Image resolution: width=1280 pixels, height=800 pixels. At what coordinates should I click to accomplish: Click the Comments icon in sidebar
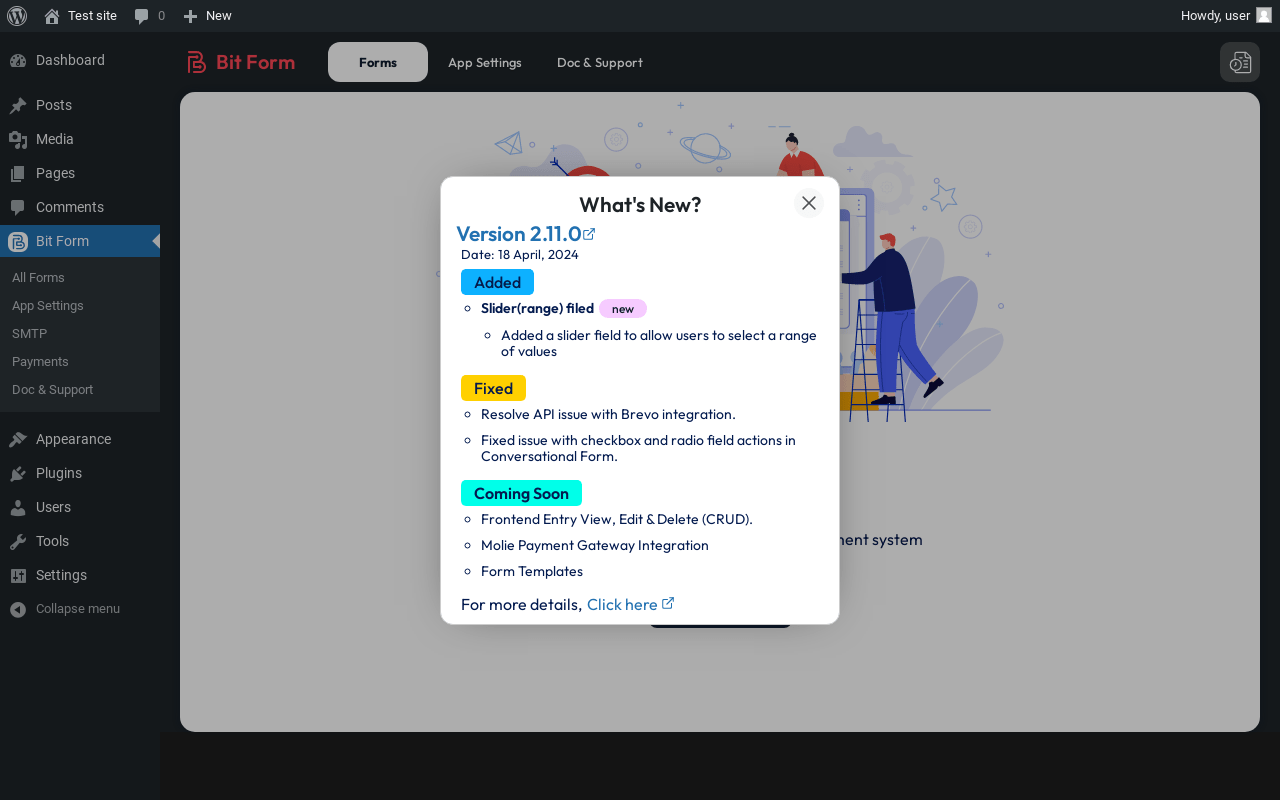point(18,207)
